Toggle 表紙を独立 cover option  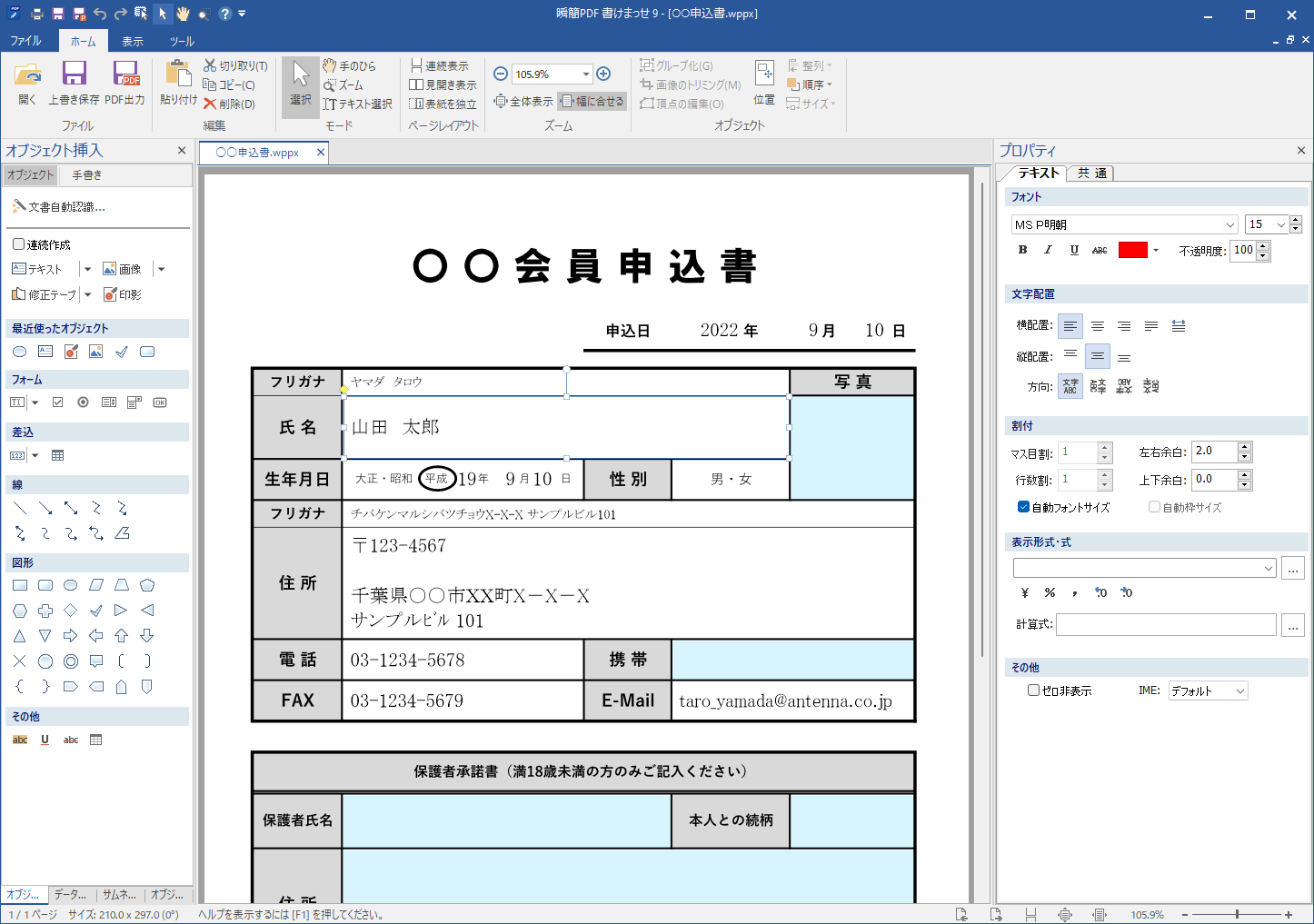(443, 104)
